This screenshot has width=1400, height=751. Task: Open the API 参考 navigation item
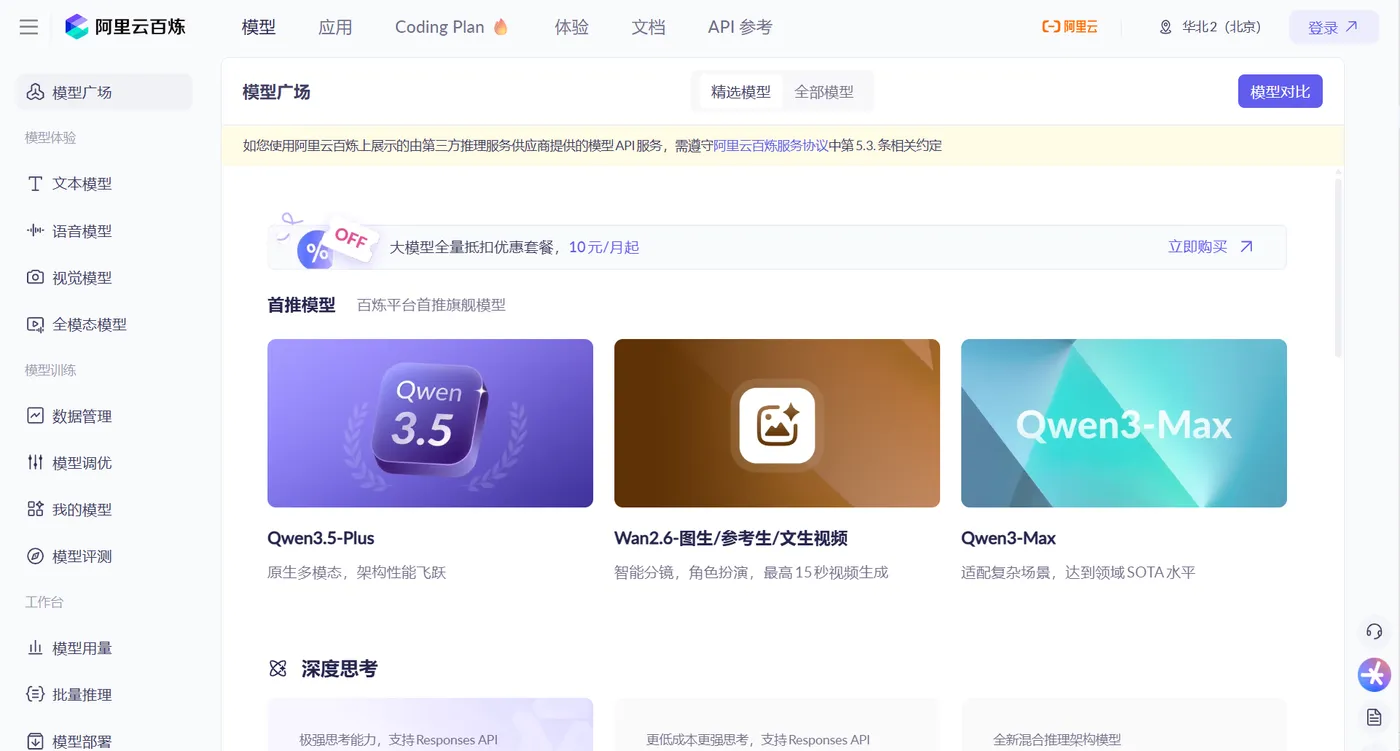pyautogui.click(x=740, y=27)
